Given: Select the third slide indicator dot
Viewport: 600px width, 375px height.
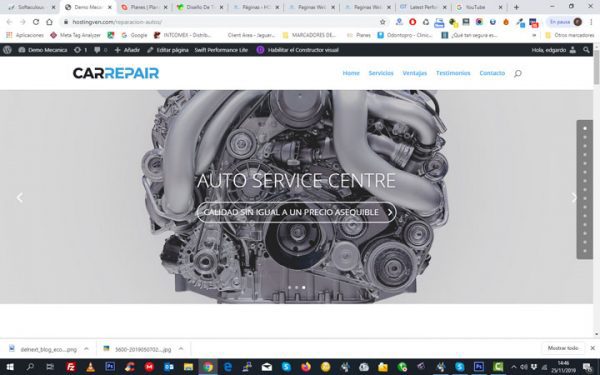Looking at the screenshot, I should point(303,287).
